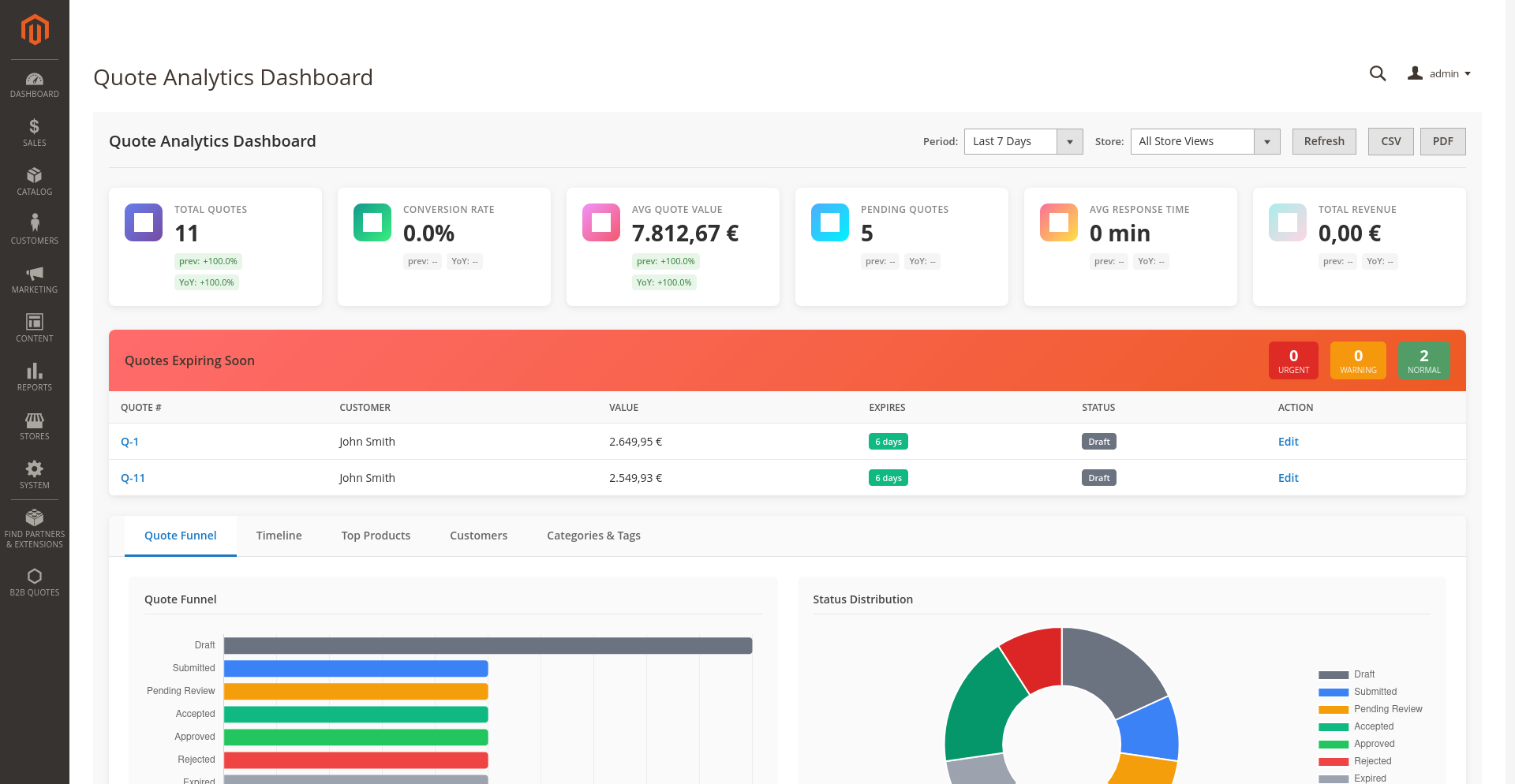The height and width of the screenshot is (784, 1515).
Task: Toggle Rejected in the chart legend
Action: 1355,761
